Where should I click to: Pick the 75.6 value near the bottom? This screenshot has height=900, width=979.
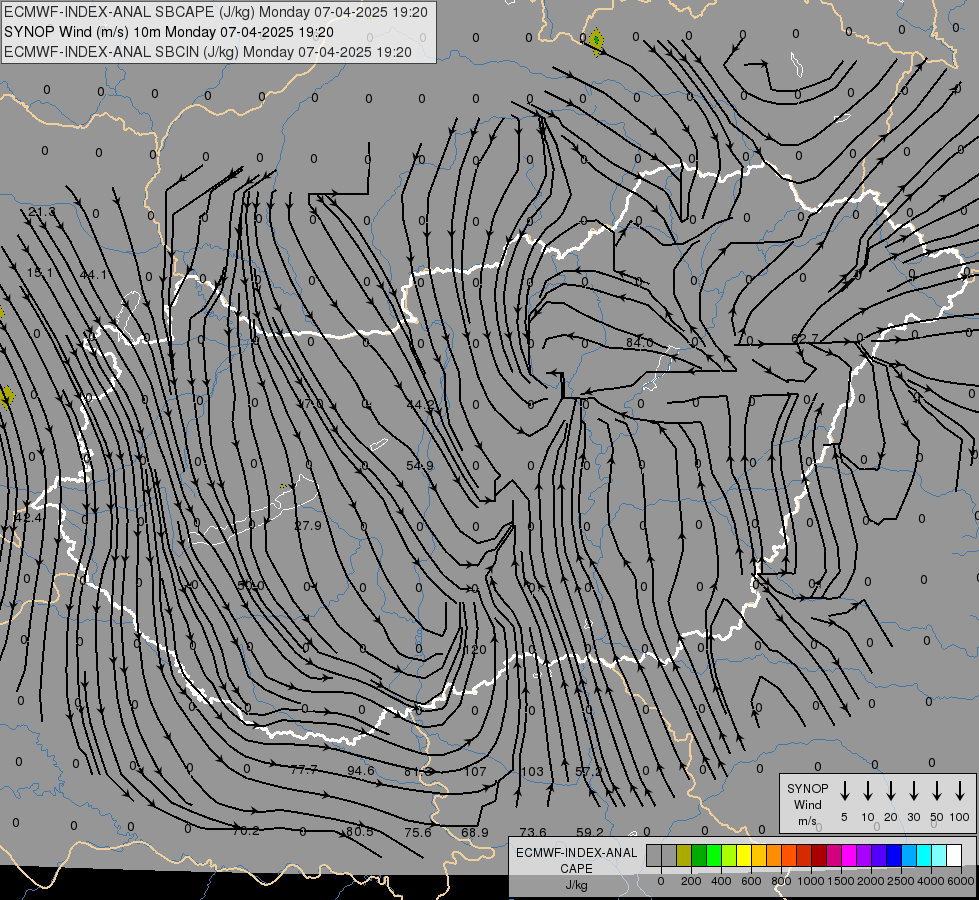tap(418, 832)
